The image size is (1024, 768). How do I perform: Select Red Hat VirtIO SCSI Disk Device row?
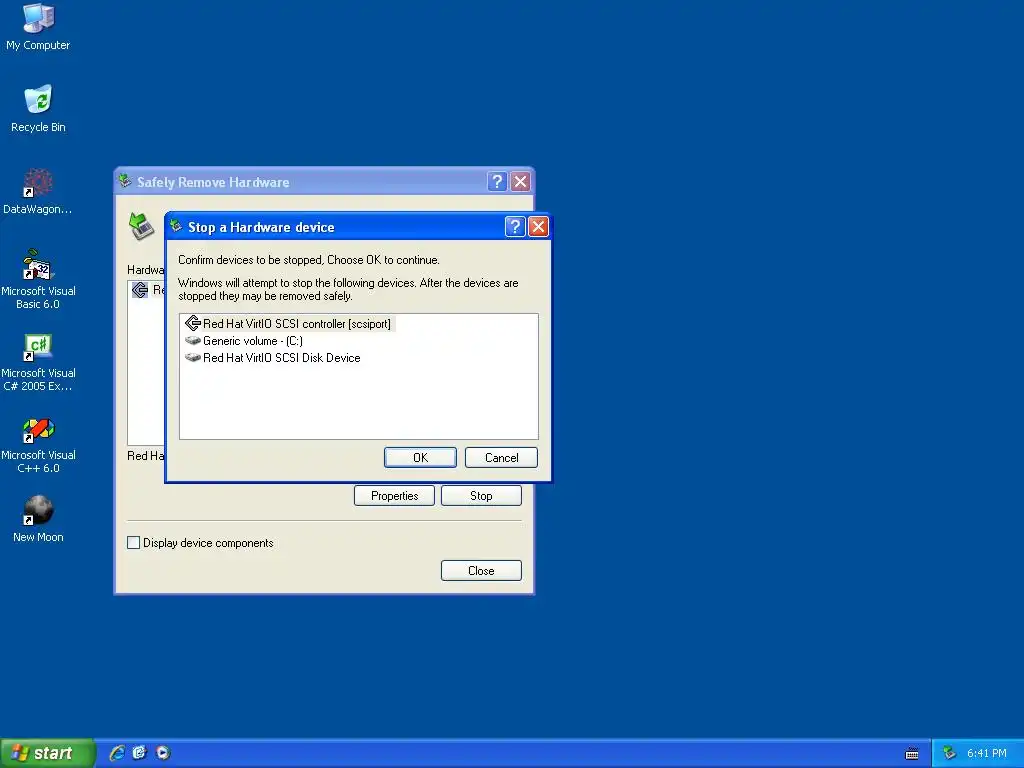pyautogui.click(x=273, y=358)
